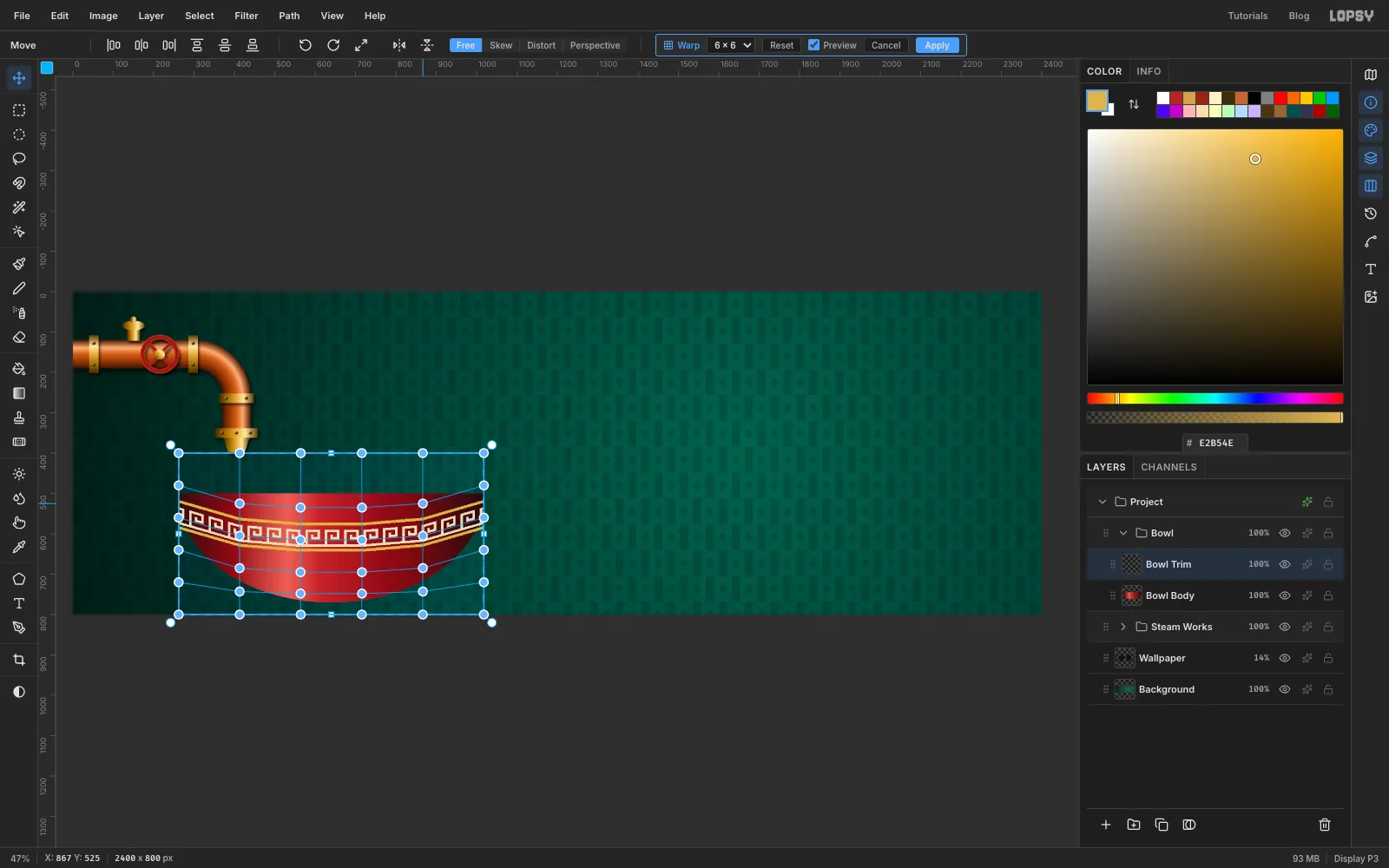The width and height of the screenshot is (1389, 868).
Task: Click the flip horizontal icon
Action: 399,45
